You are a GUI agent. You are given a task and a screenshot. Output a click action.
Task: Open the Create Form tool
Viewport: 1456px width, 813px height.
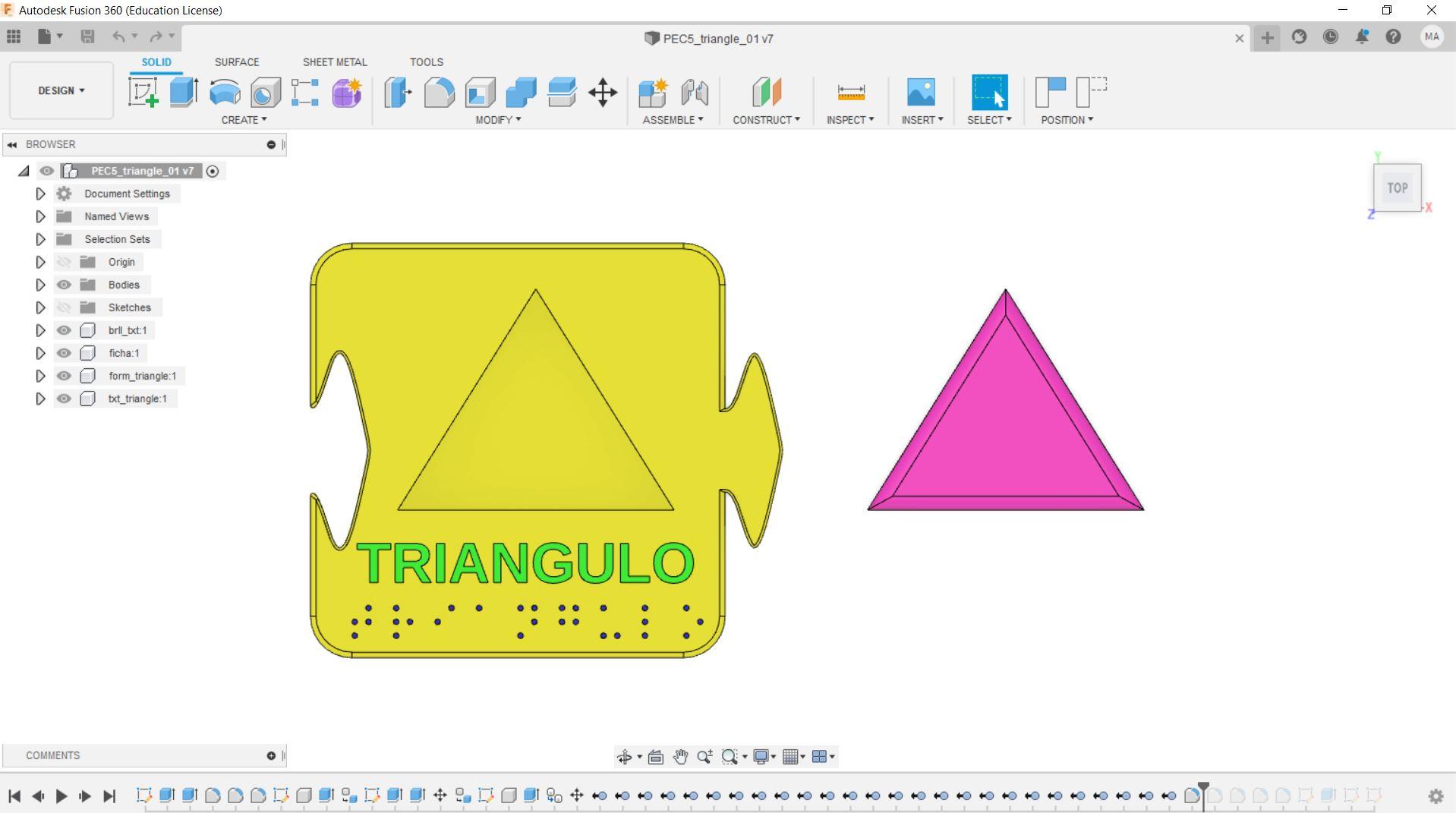[346, 93]
